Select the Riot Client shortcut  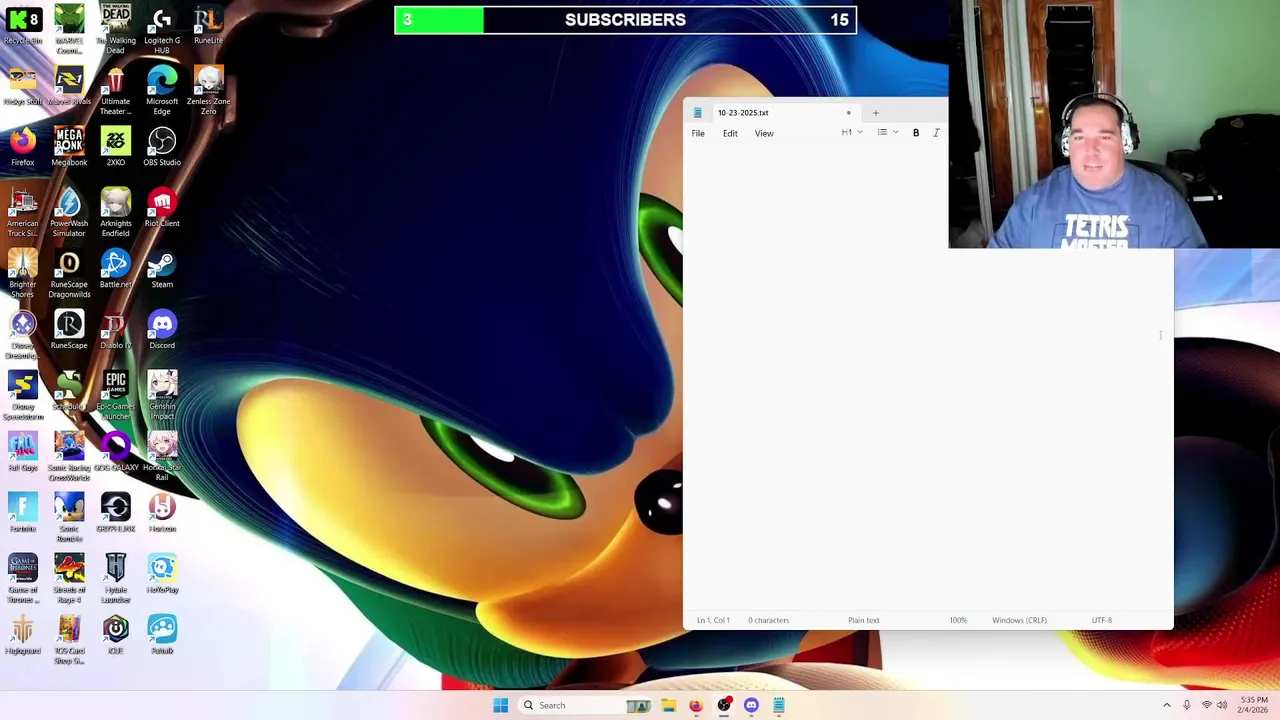tap(162, 208)
